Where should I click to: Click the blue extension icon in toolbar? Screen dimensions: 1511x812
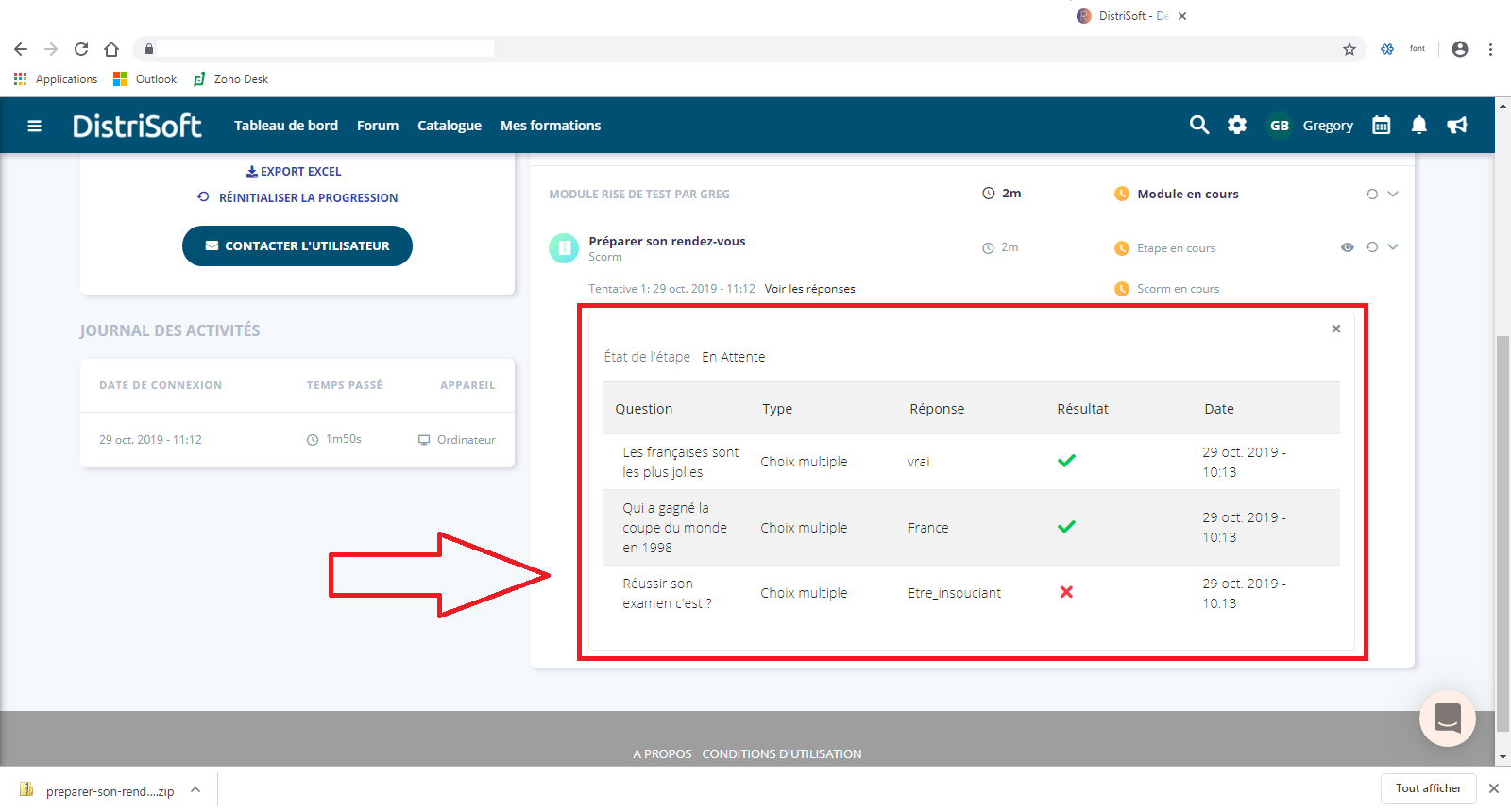(x=1387, y=49)
